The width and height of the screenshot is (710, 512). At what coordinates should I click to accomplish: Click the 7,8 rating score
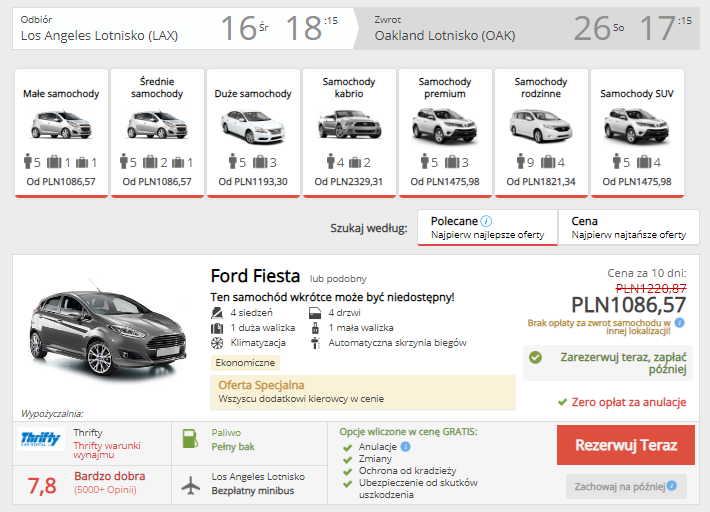click(x=42, y=486)
